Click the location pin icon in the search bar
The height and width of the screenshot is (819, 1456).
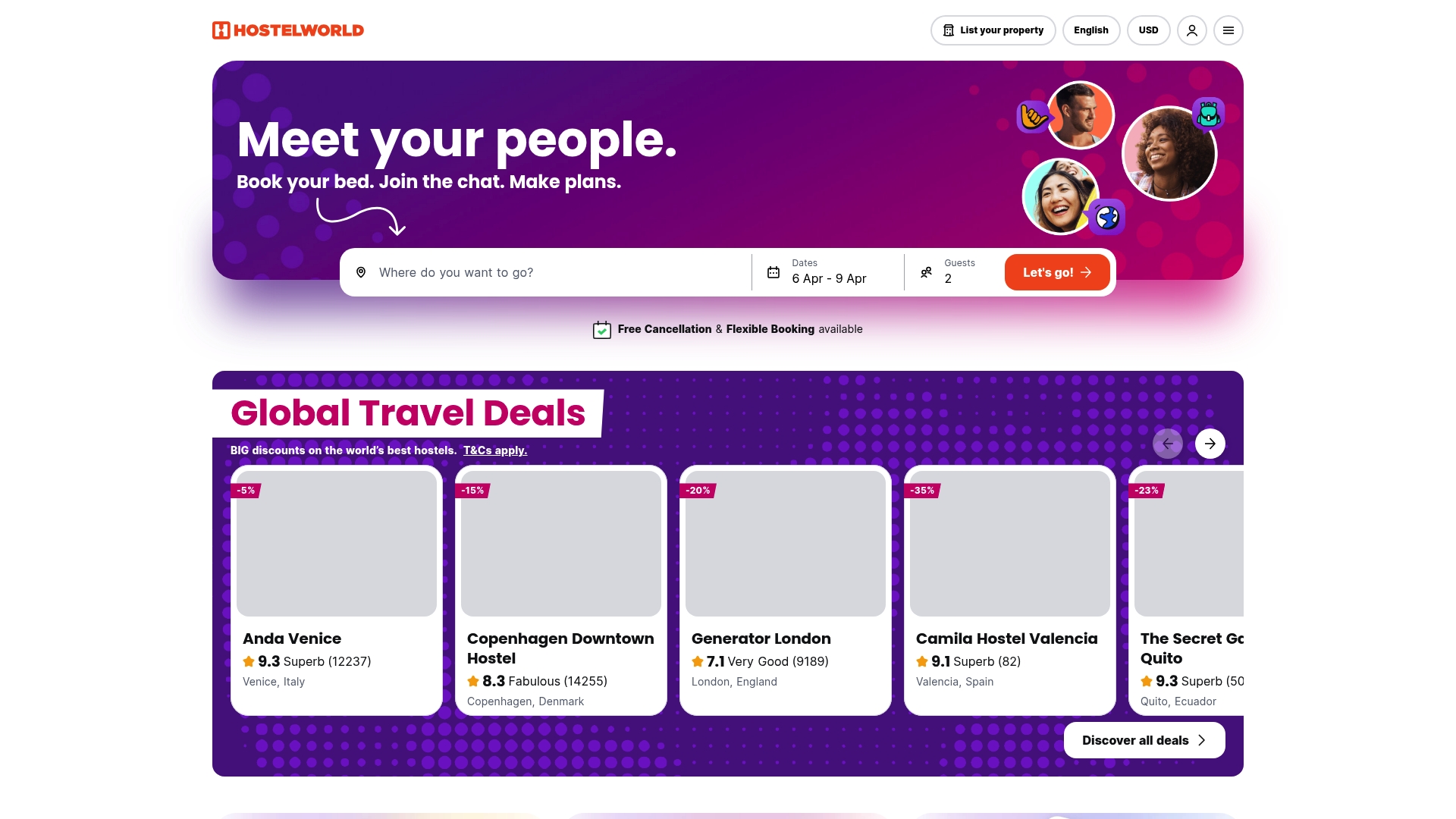click(361, 272)
